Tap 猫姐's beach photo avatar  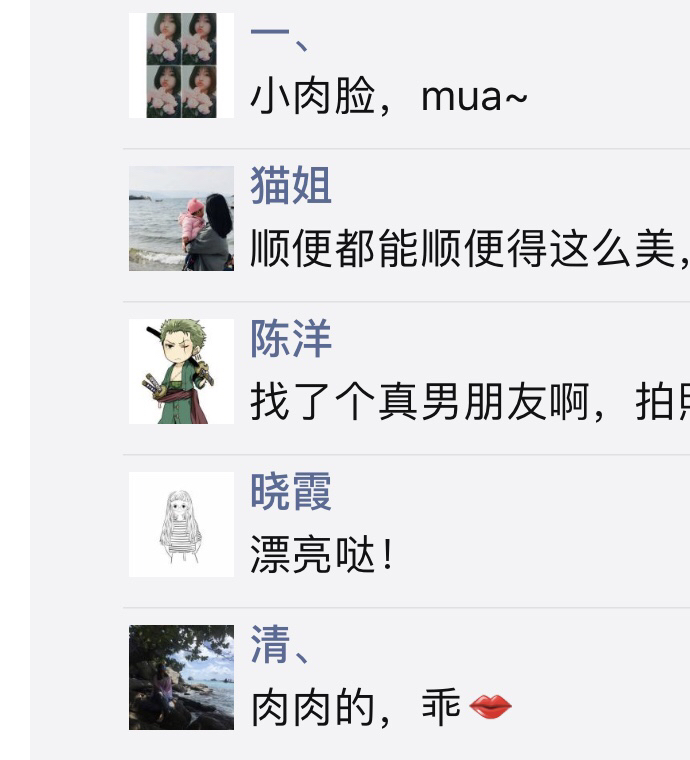pos(181,219)
